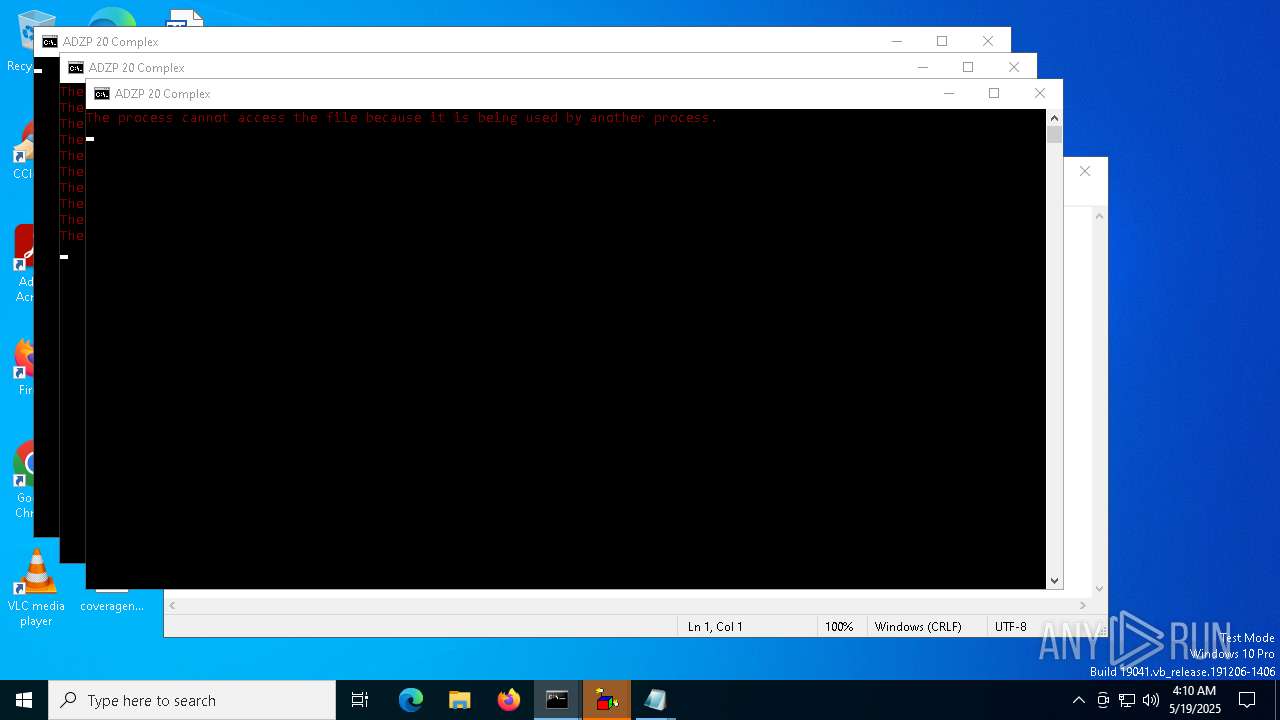Click the front ADZP 20 Complex title text

[162, 94]
